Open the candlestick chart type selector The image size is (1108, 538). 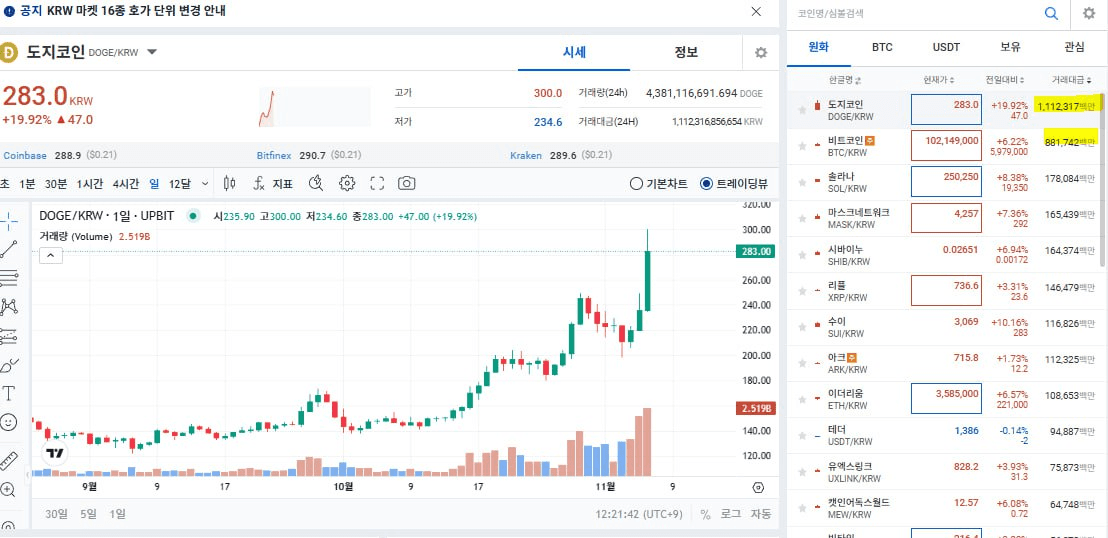click(x=229, y=183)
